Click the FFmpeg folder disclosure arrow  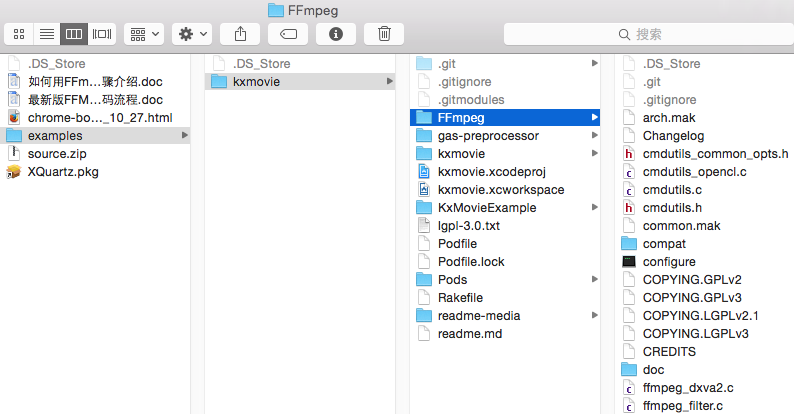(594, 117)
